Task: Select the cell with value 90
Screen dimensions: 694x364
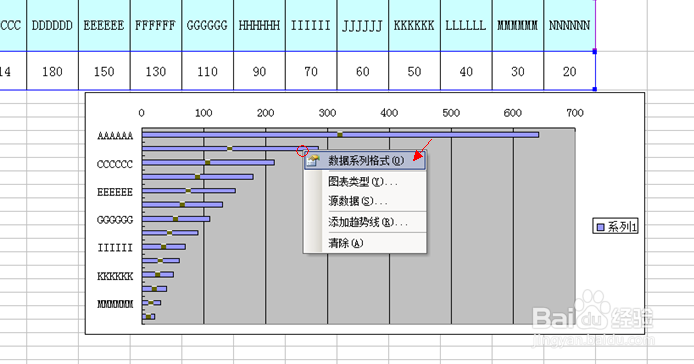Action: coord(259,71)
